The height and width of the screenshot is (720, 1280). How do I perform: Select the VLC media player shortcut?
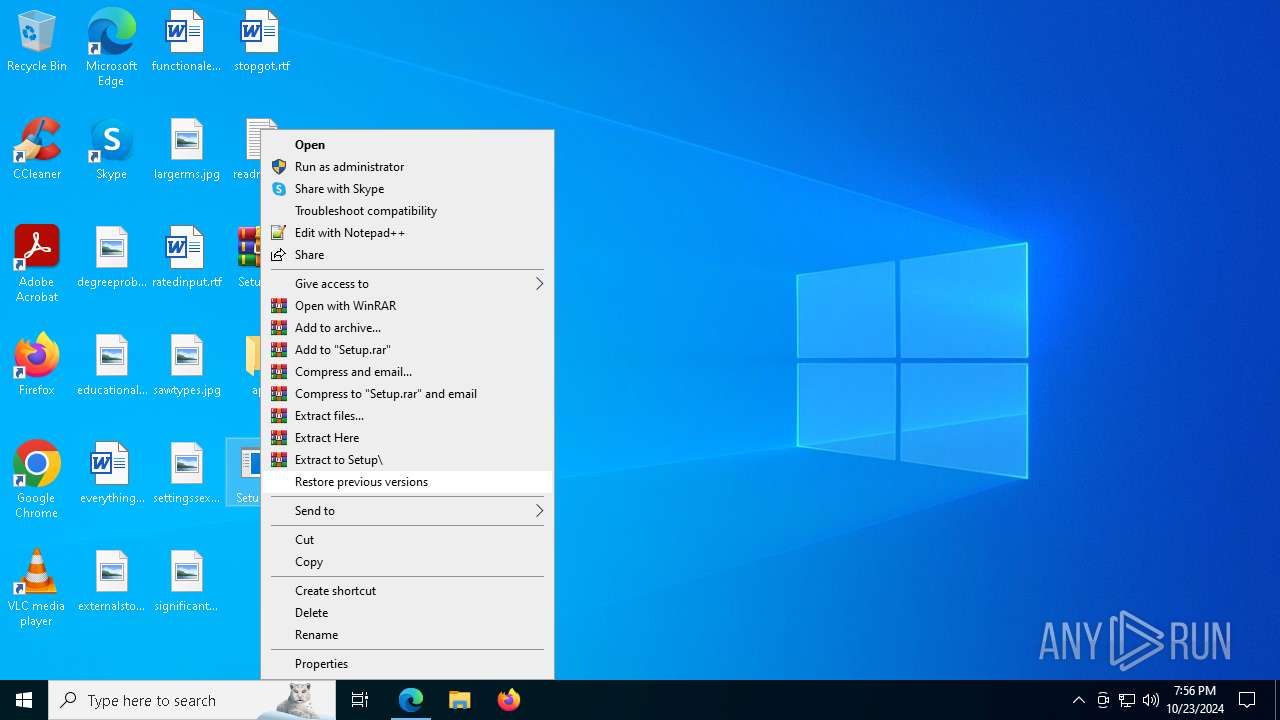pos(37,588)
